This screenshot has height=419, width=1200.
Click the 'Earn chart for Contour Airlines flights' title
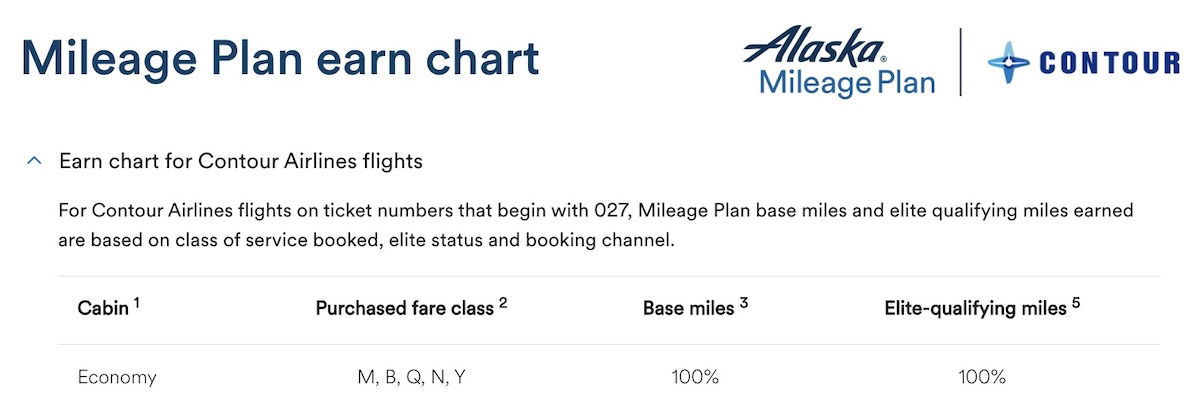click(241, 161)
